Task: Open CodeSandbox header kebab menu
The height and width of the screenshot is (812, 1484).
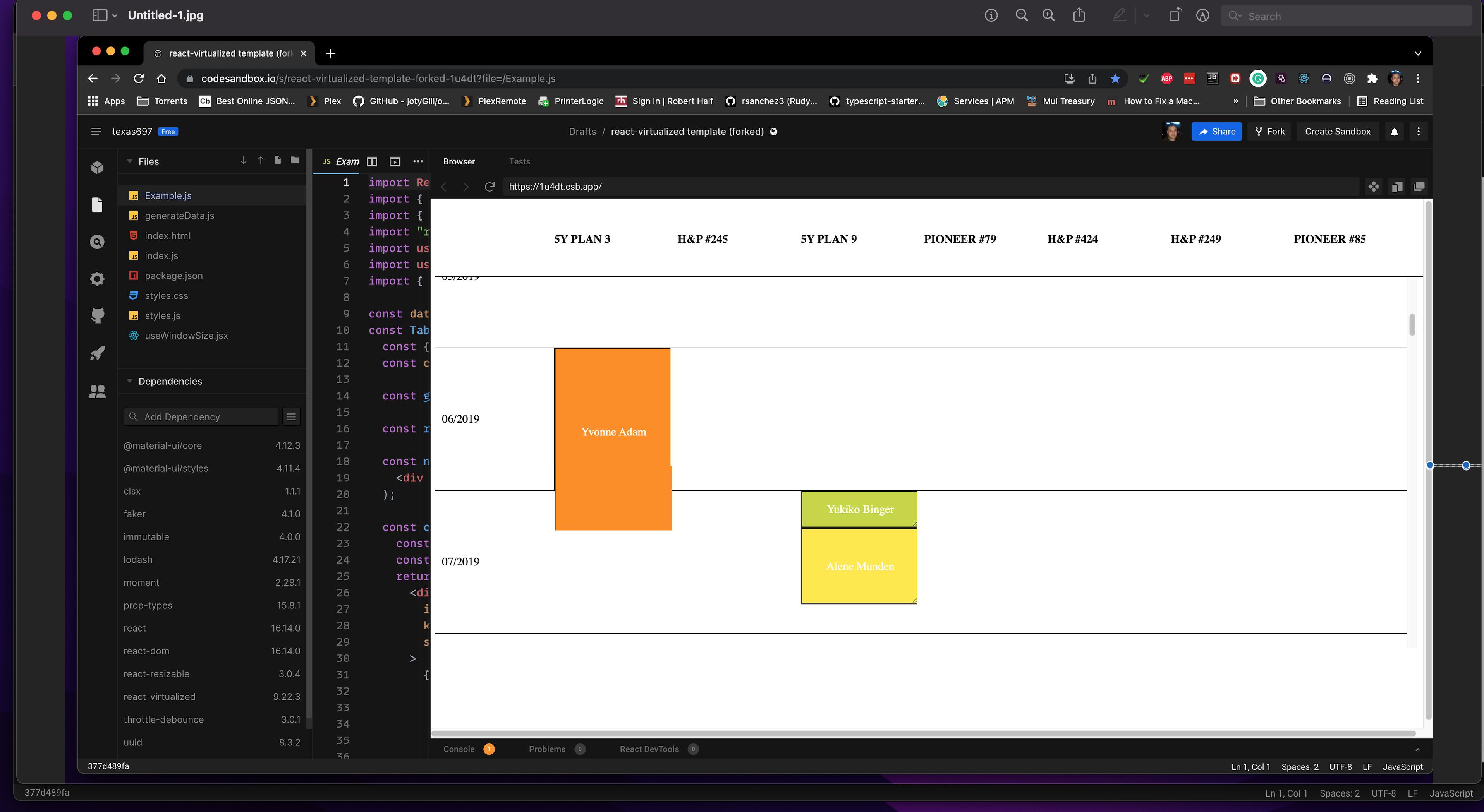Action: [1418, 132]
